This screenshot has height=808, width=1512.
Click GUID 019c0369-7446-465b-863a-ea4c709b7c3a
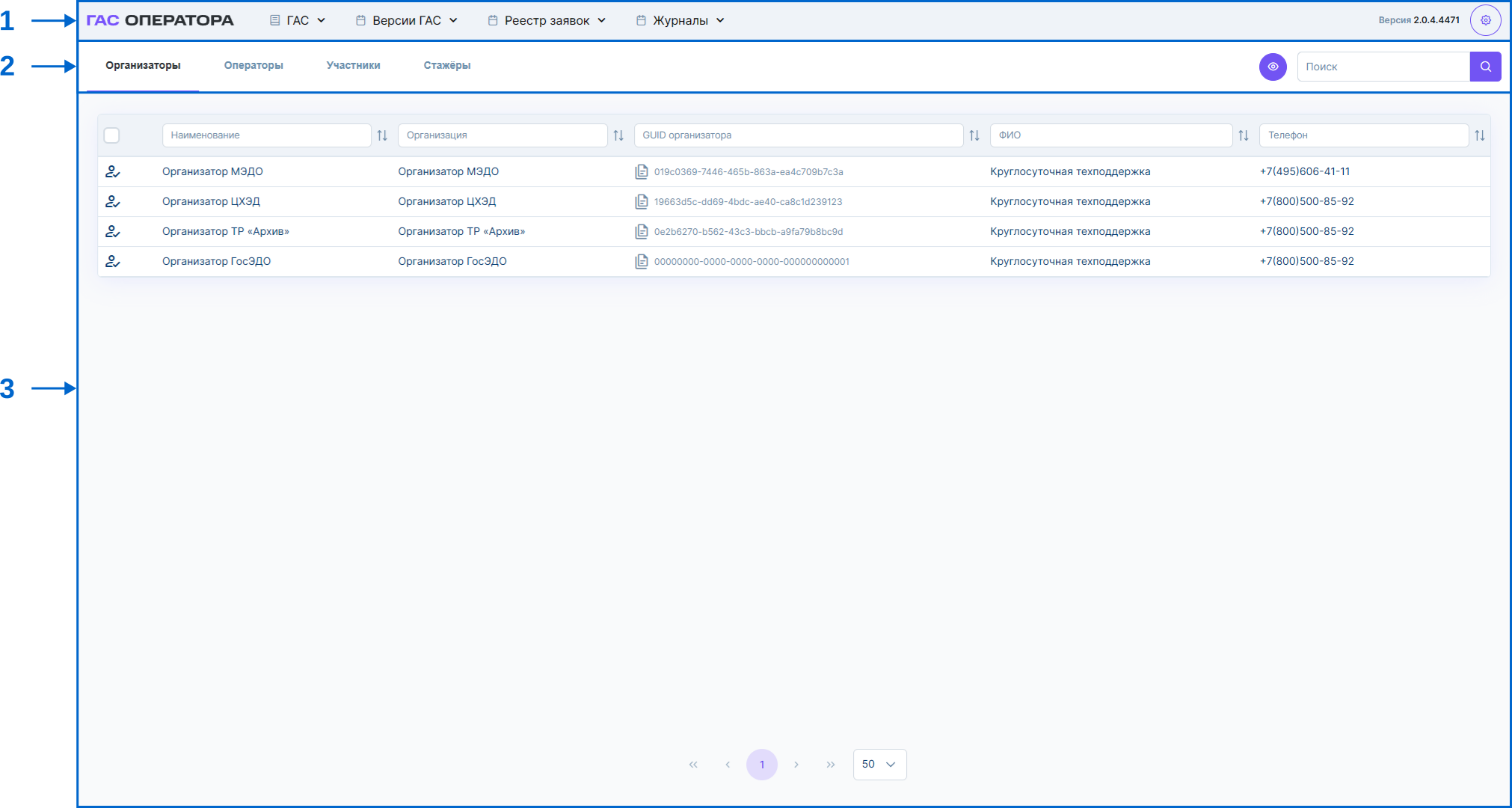pos(749,172)
